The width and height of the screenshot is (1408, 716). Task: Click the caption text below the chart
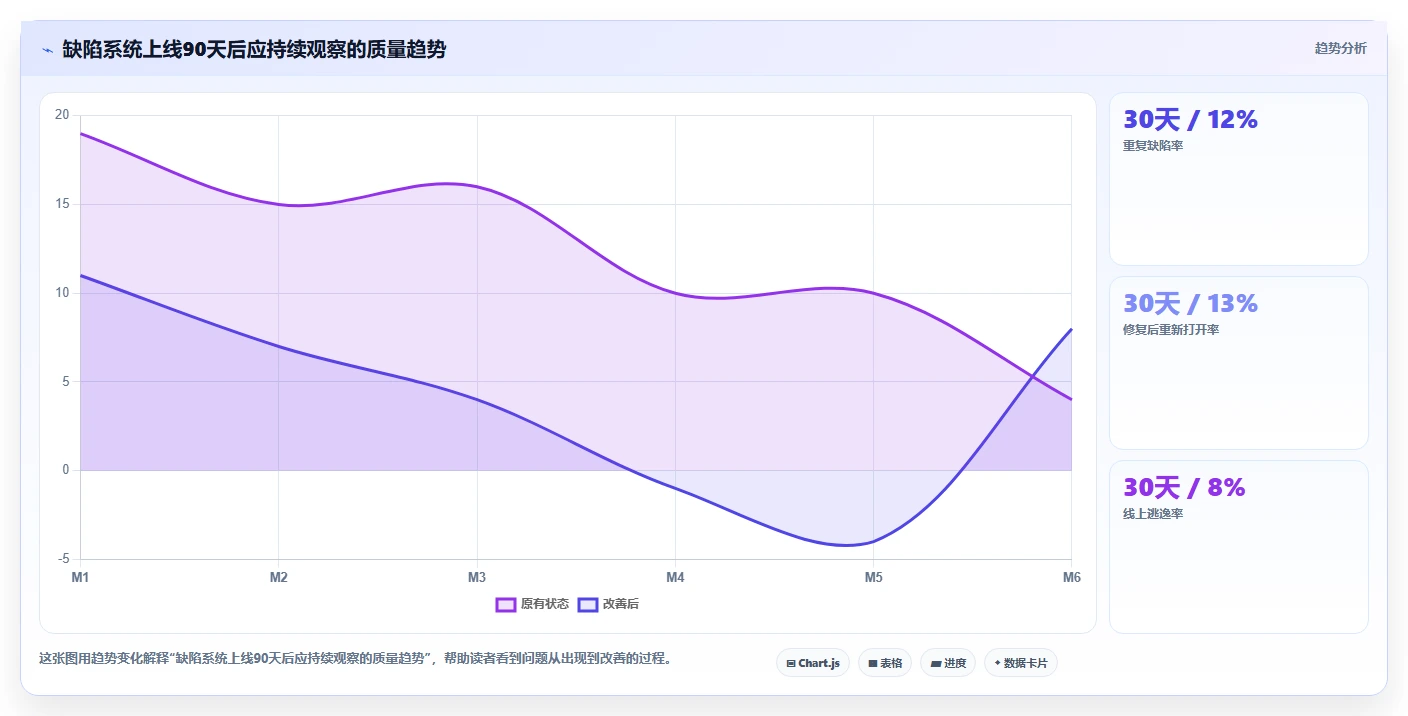pyautogui.click(x=356, y=658)
